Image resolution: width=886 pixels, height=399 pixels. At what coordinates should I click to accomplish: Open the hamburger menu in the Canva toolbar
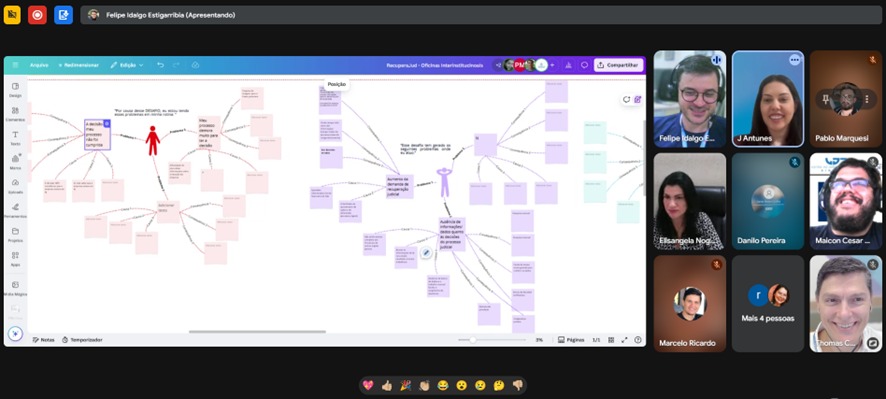tap(15, 65)
